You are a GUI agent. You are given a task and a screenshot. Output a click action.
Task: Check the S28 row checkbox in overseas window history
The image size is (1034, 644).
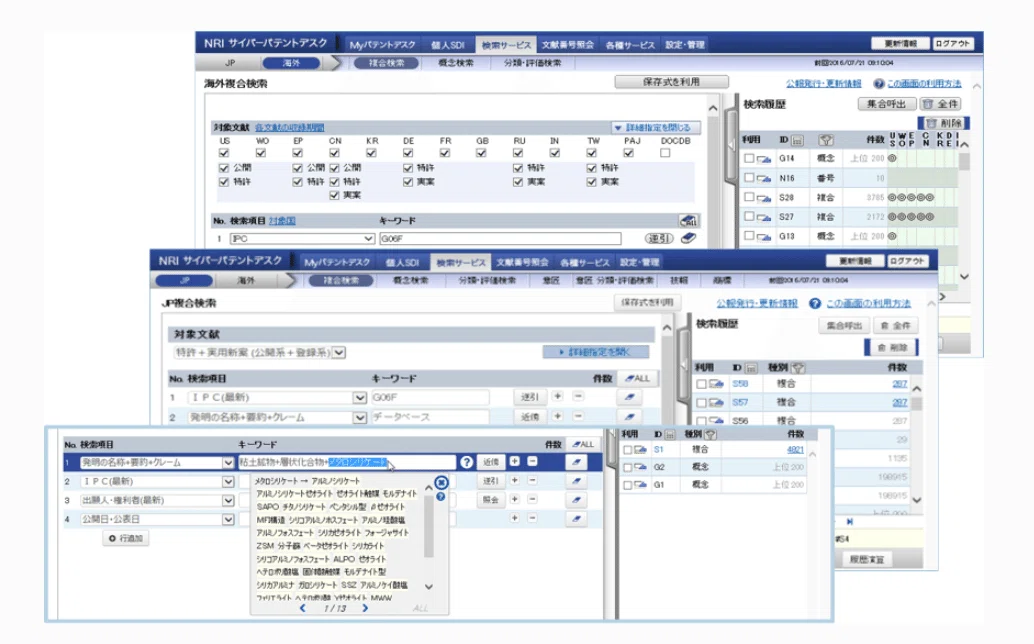(748, 197)
